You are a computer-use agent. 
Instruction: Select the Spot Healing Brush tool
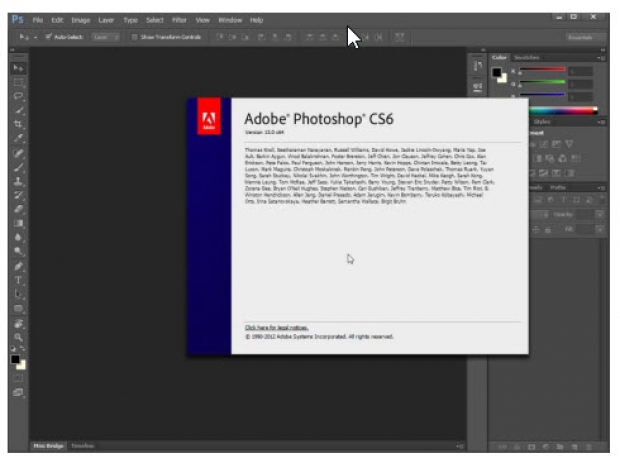(18, 153)
